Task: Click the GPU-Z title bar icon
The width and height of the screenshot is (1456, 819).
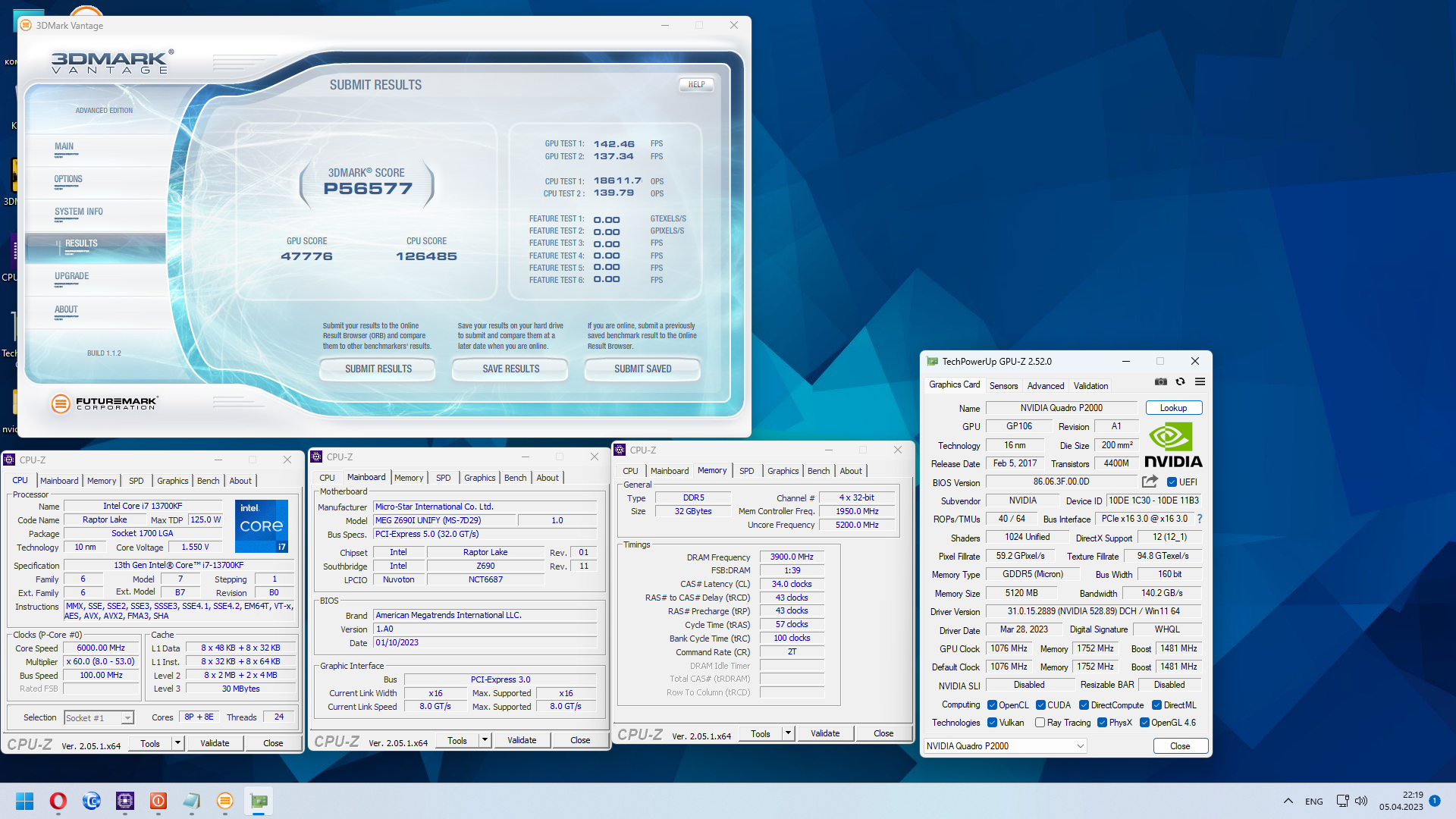Action: coord(932,362)
